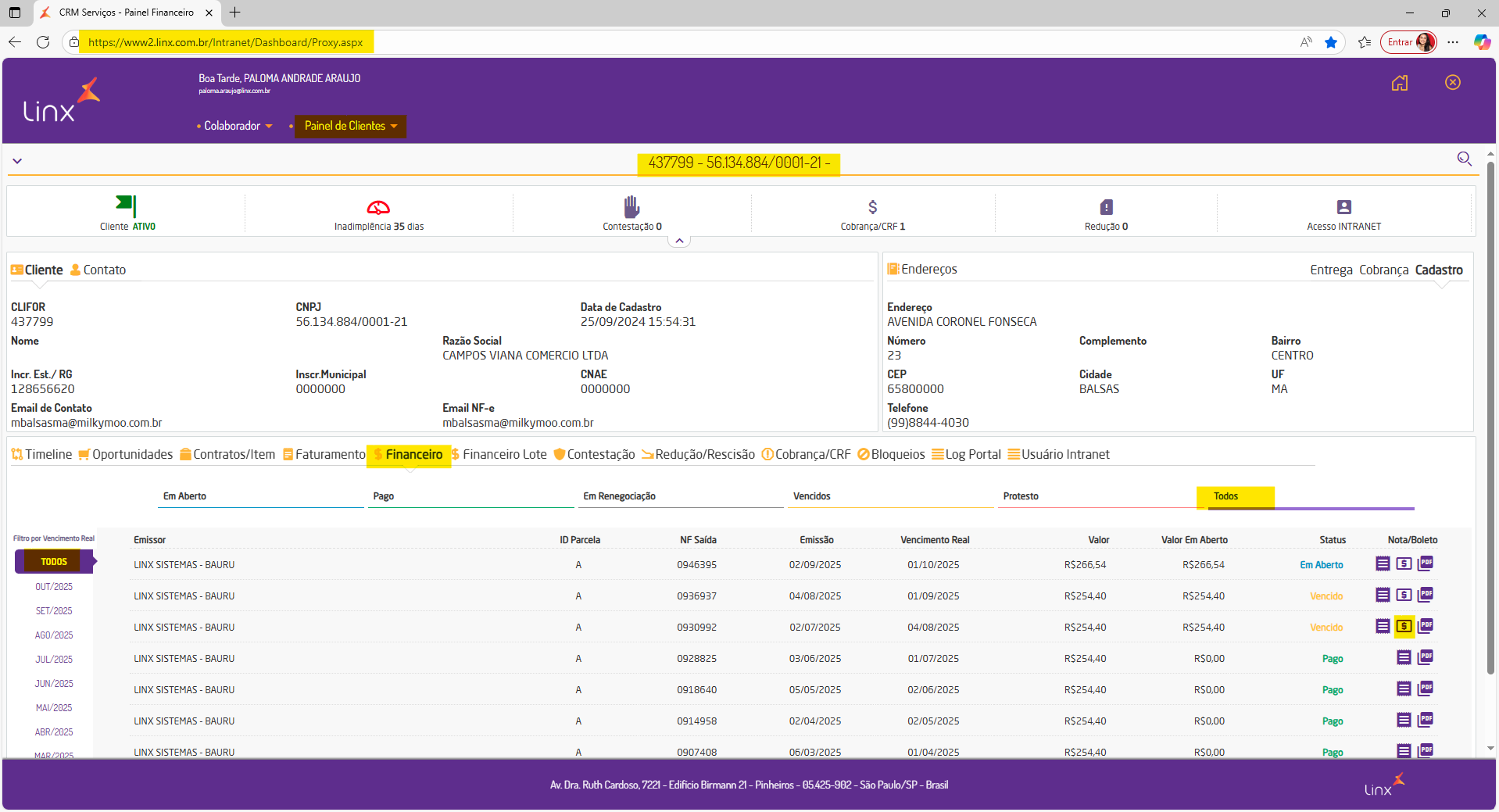Image resolution: width=1499 pixels, height=812 pixels.
Task: Filter titles by Pago
Action: point(470,496)
